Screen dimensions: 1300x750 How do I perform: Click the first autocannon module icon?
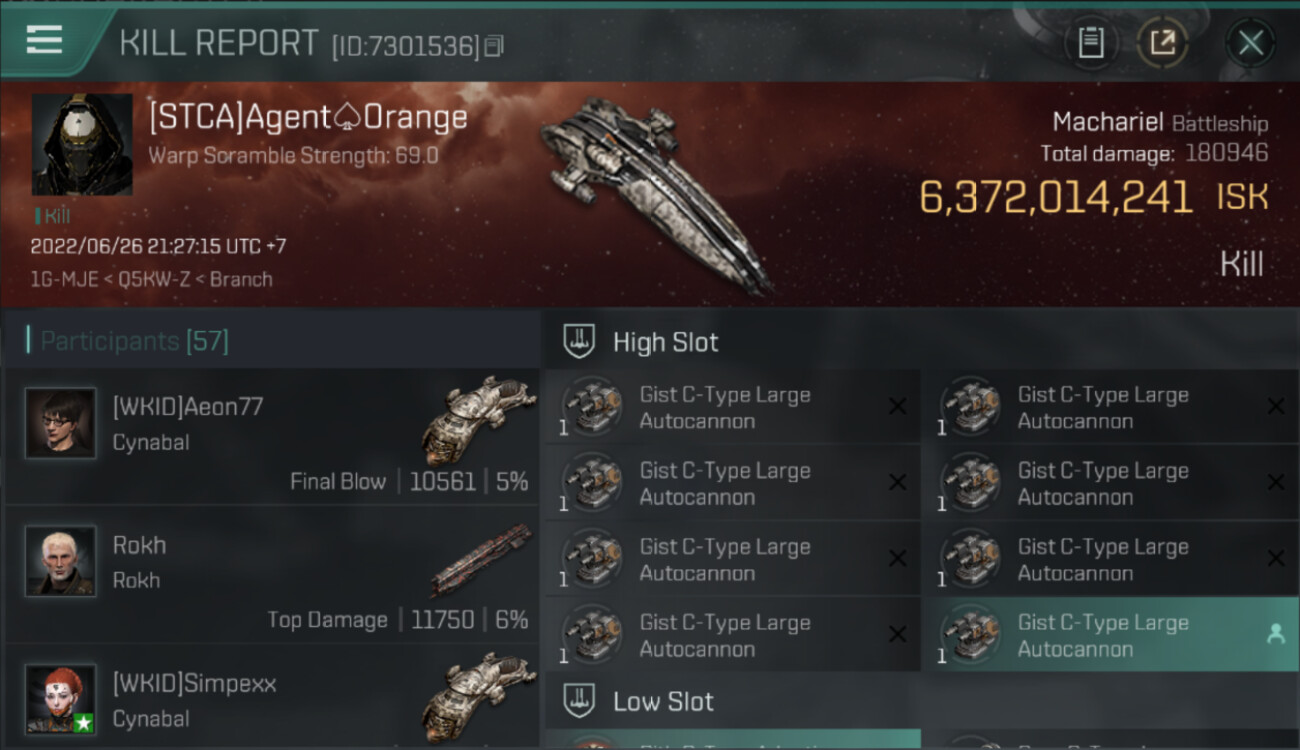point(592,406)
